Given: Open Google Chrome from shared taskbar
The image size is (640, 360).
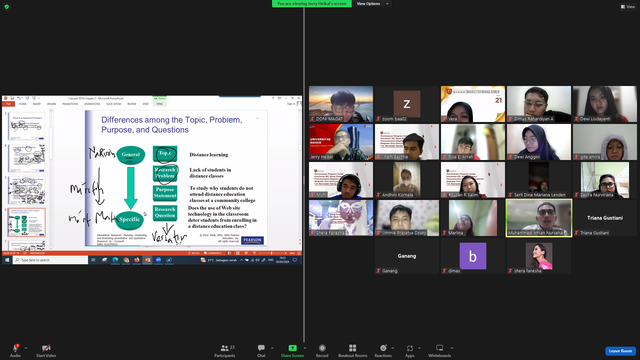Looking at the screenshot, I should [x=126, y=260].
